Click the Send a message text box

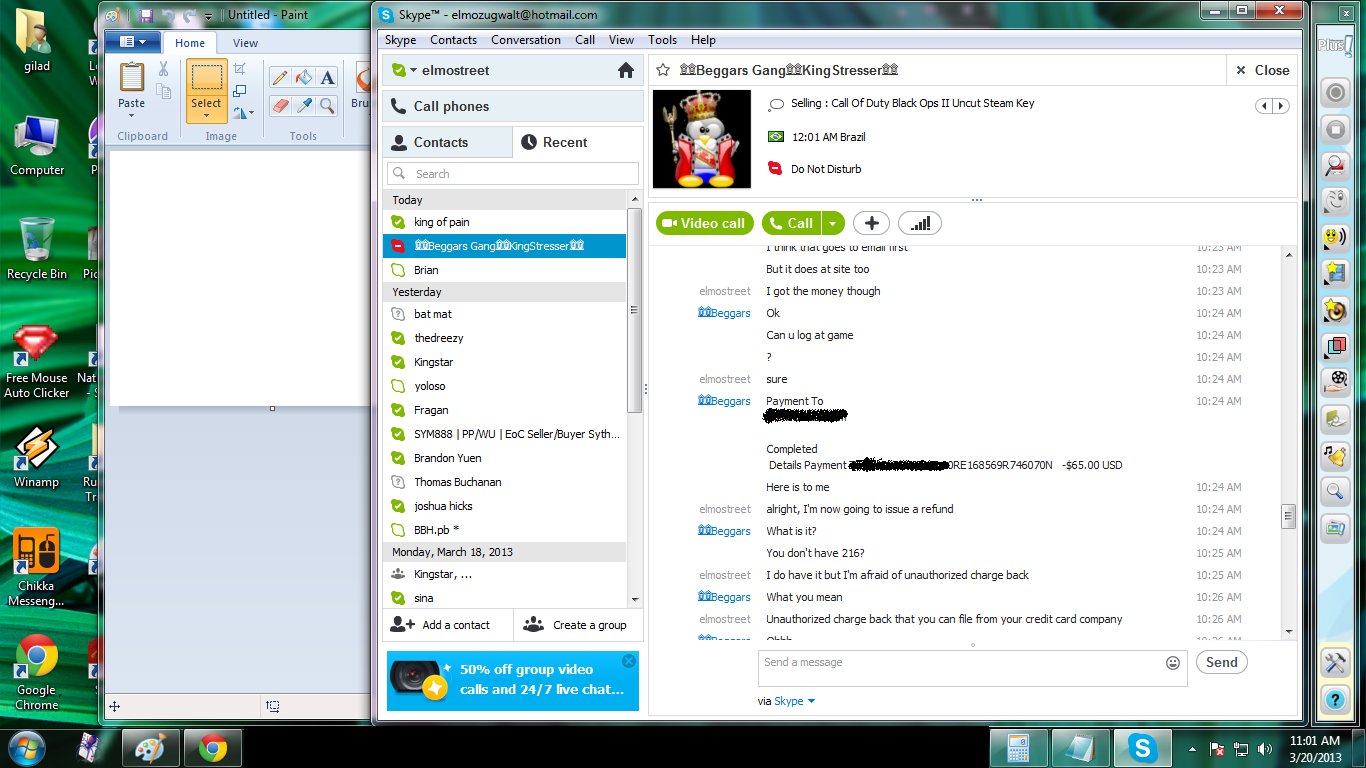[x=972, y=668]
